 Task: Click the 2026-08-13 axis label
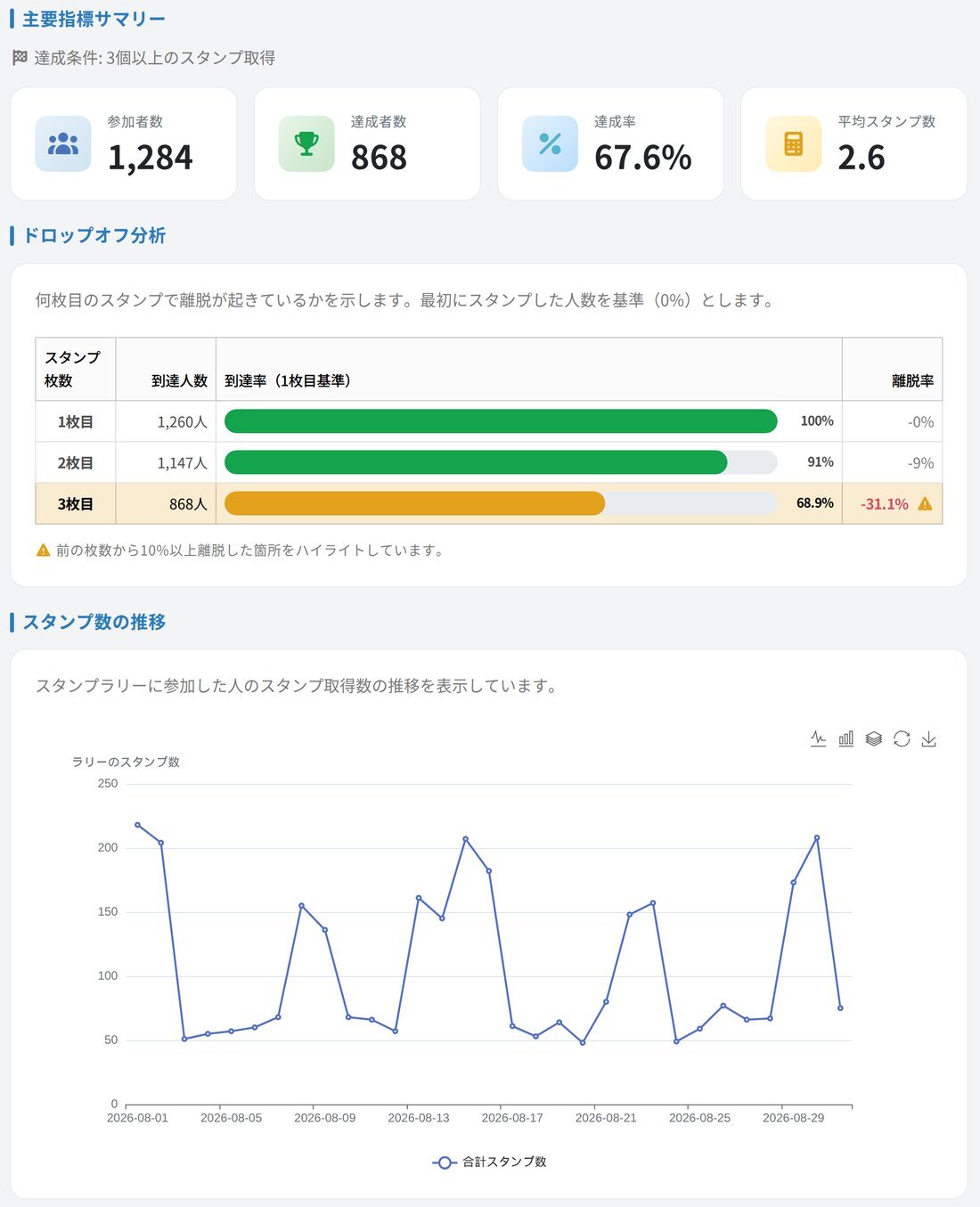(x=419, y=1118)
